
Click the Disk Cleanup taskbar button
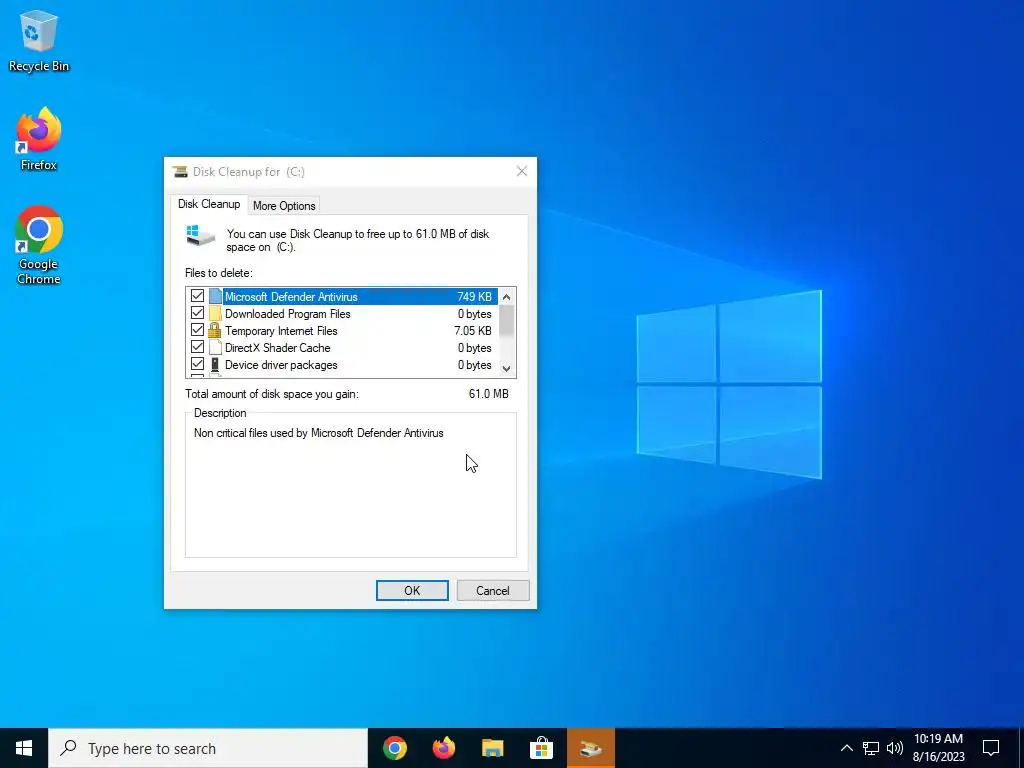[591, 748]
